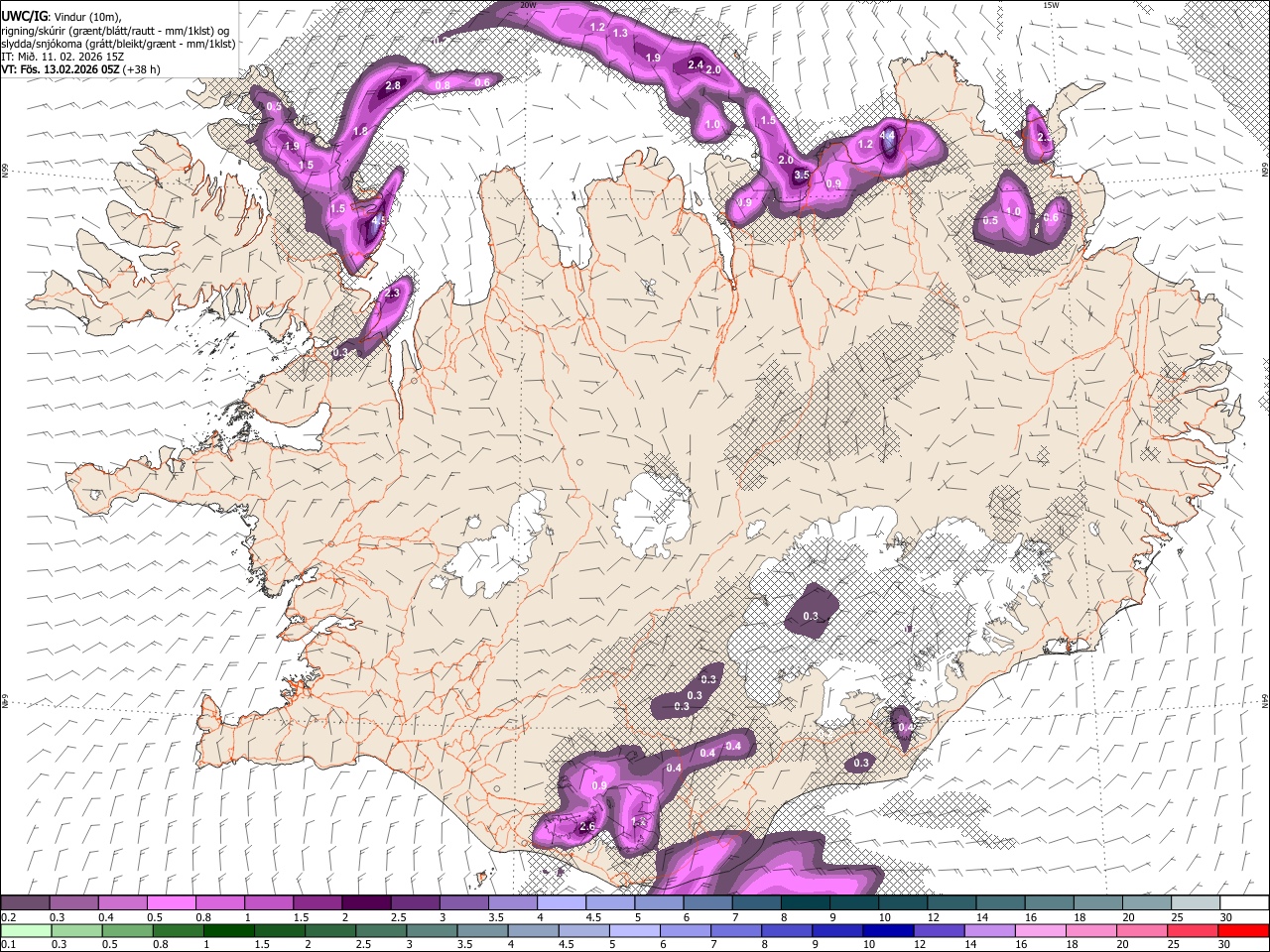Click the "slydda/snjókoma" legend description line

[x=118, y=44]
